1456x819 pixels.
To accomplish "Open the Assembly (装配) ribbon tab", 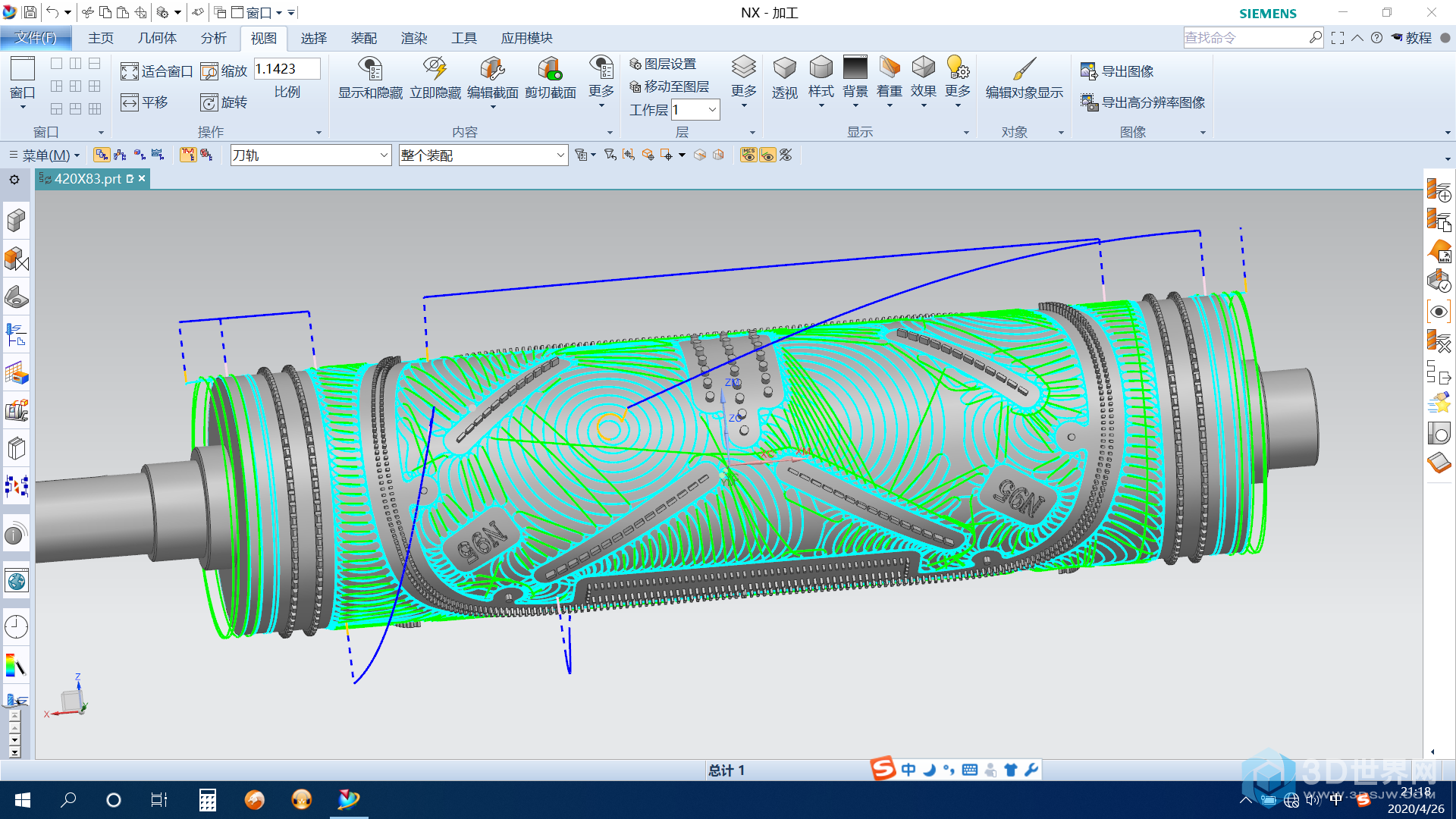I will point(363,38).
